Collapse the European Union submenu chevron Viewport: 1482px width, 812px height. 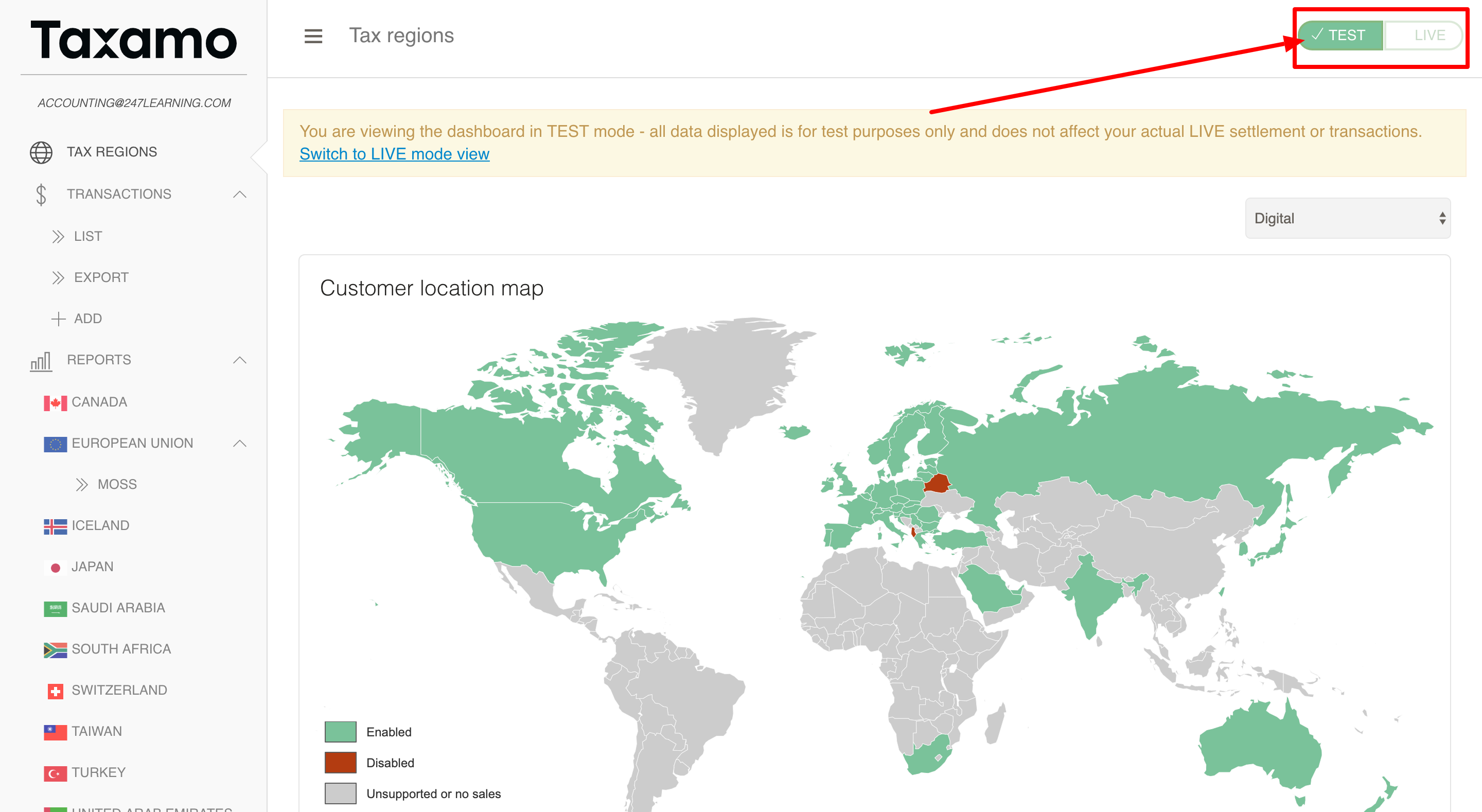pos(239,443)
